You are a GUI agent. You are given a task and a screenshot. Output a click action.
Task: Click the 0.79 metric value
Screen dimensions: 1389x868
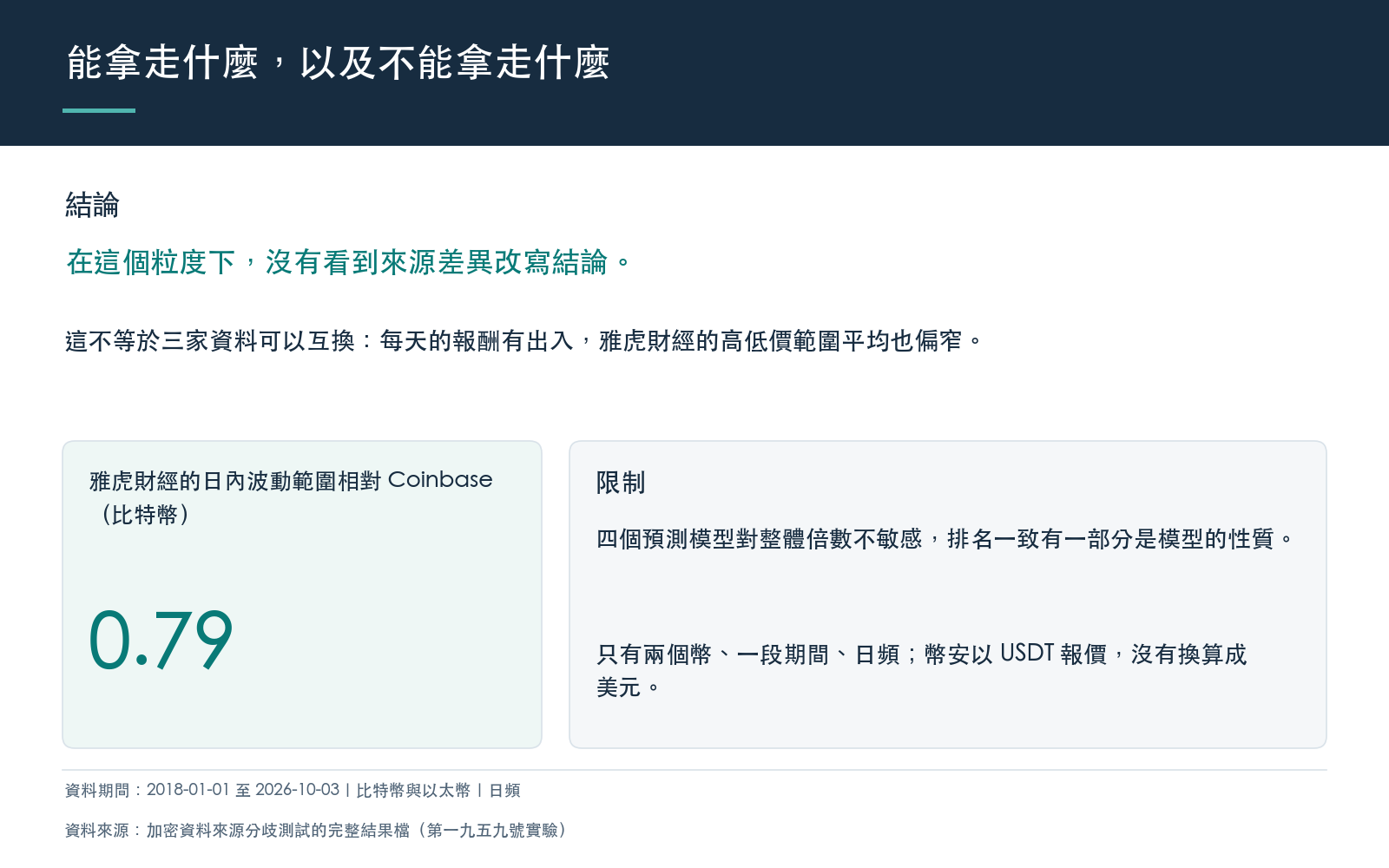[x=161, y=640]
